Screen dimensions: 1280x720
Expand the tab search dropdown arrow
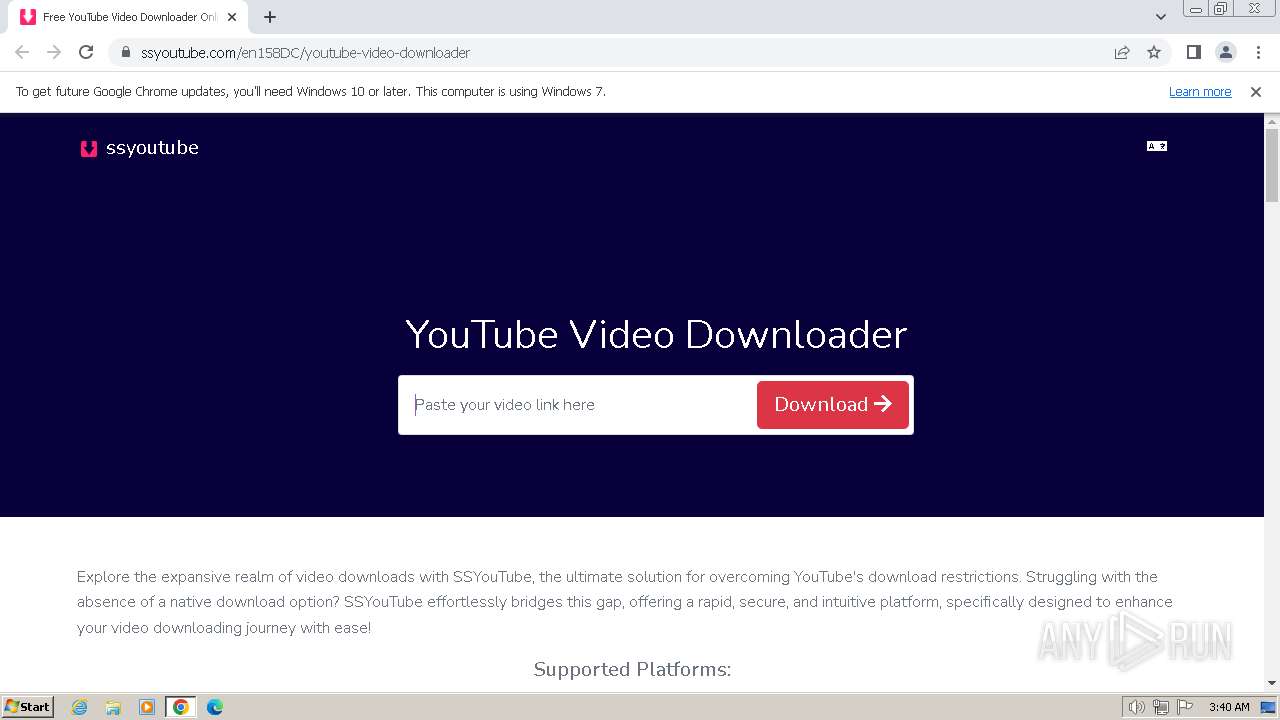point(1161,17)
